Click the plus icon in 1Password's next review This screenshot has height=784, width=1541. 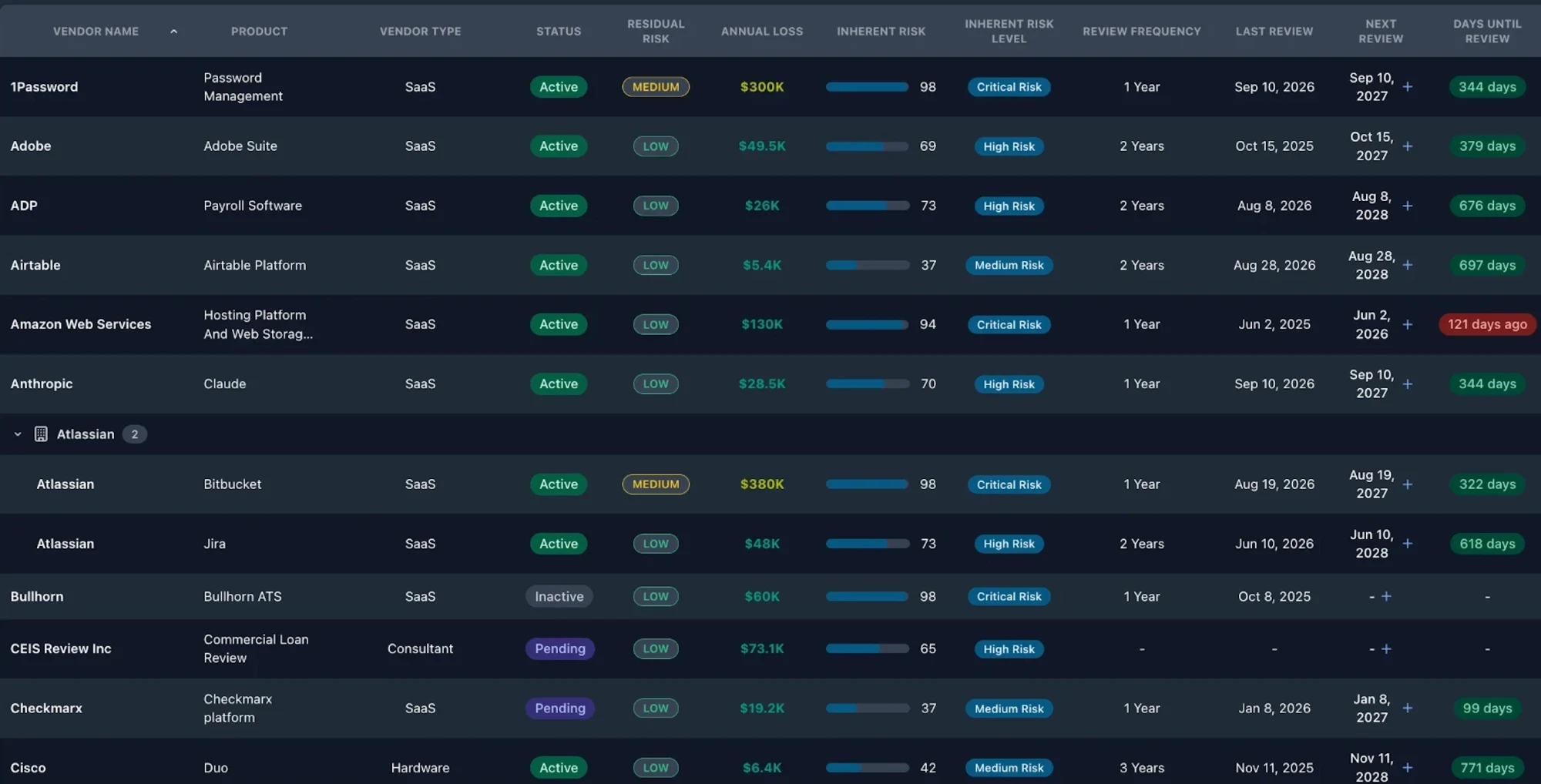click(1407, 86)
